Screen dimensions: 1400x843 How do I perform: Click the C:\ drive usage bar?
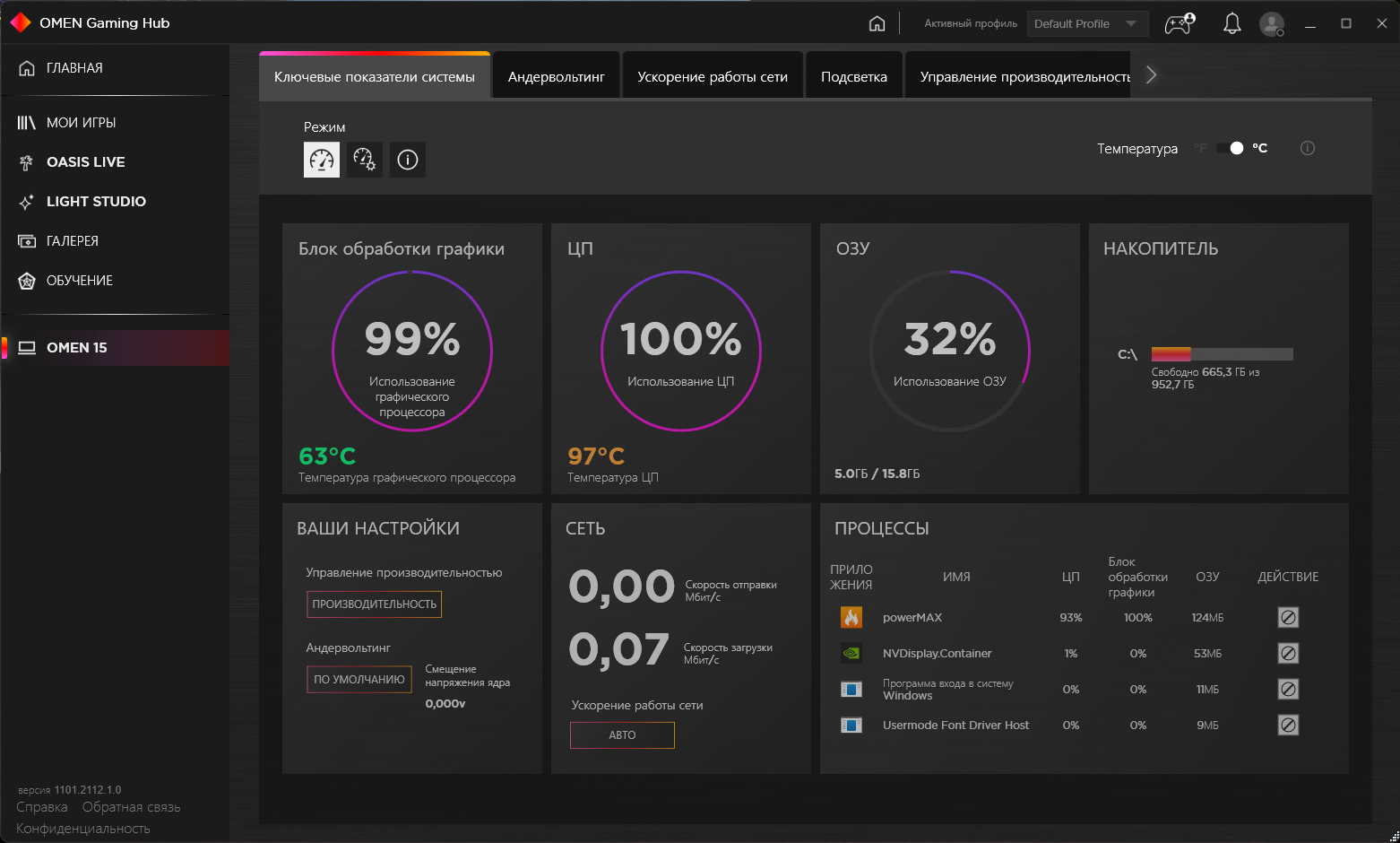click(1222, 354)
